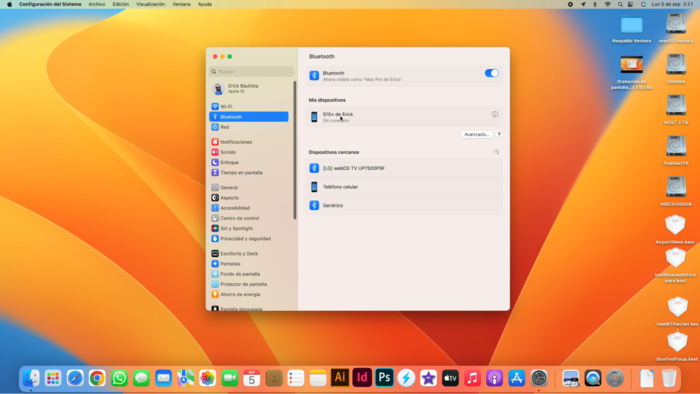Open the Archivo menu
The height and width of the screenshot is (394, 700).
click(96, 4)
